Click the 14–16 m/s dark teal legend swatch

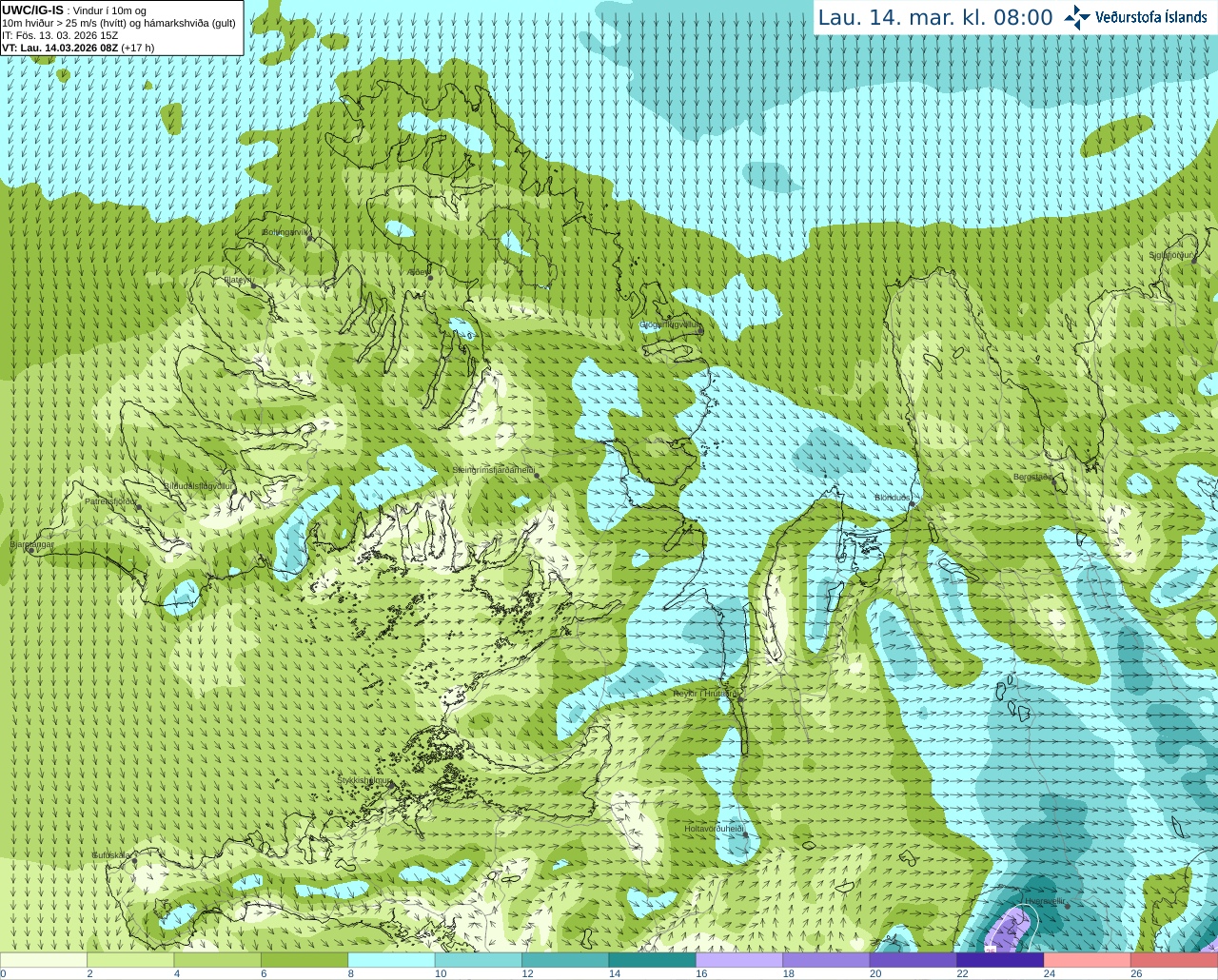click(x=653, y=960)
